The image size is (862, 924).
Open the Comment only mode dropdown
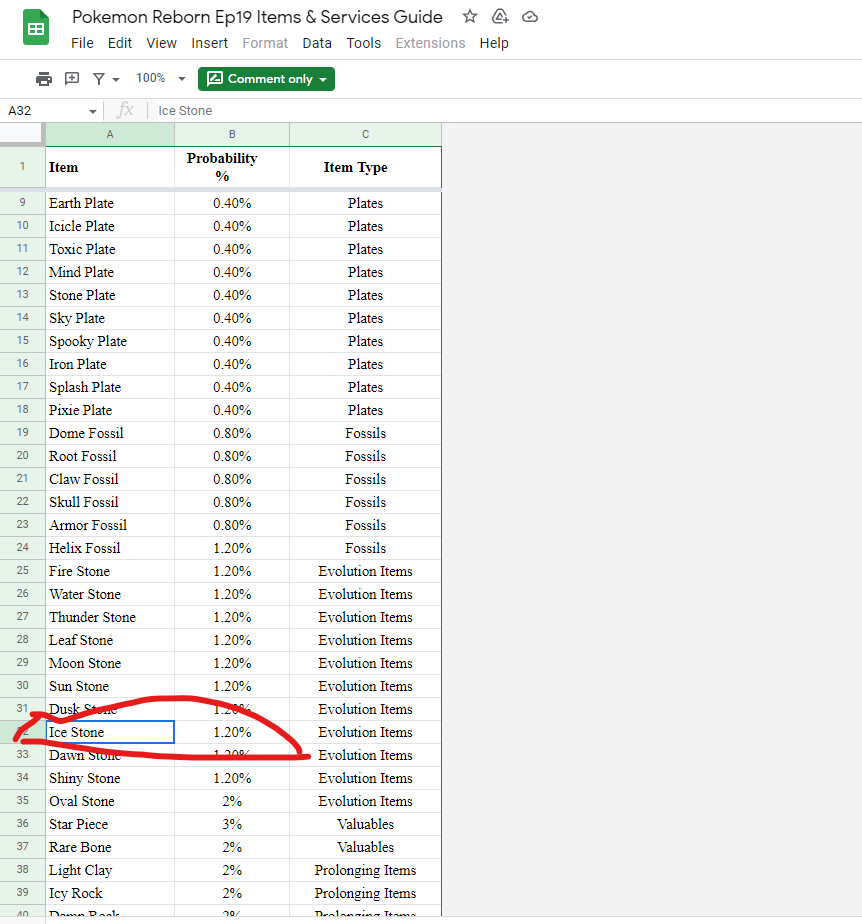266,79
